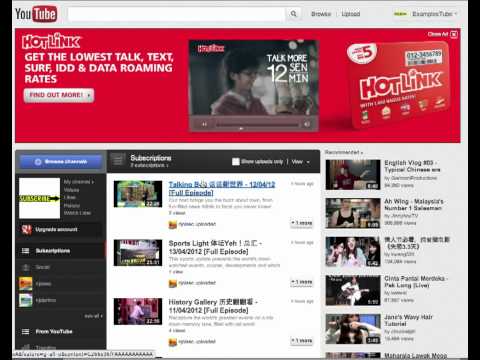Focus the YouTube search field
The image size is (480, 360).
pyautogui.click(x=177, y=14)
